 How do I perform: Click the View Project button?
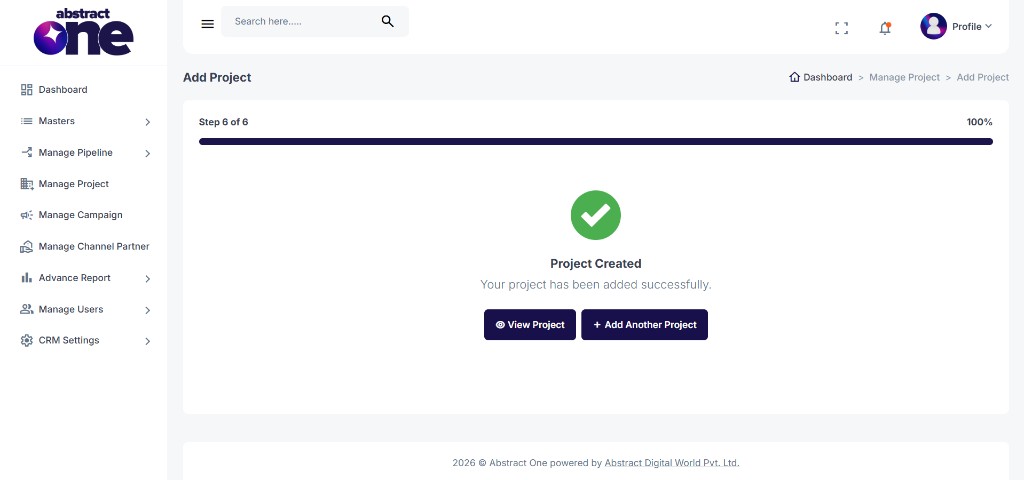pyautogui.click(x=530, y=325)
